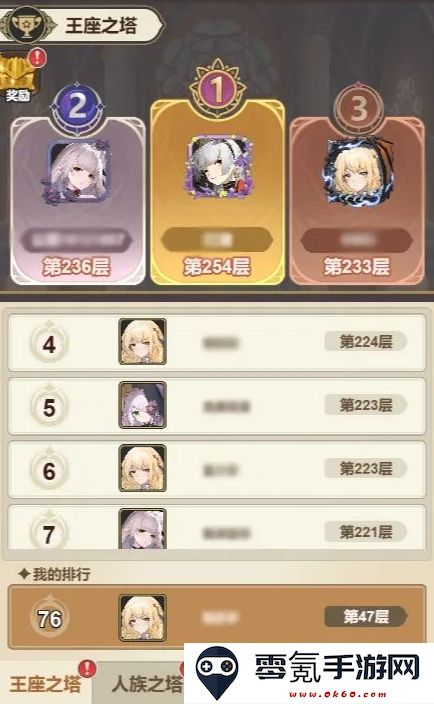Screen dimensions: 434x704
Task: Open the 奖励 rewards chest icon
Action: [x=18, y=76]
